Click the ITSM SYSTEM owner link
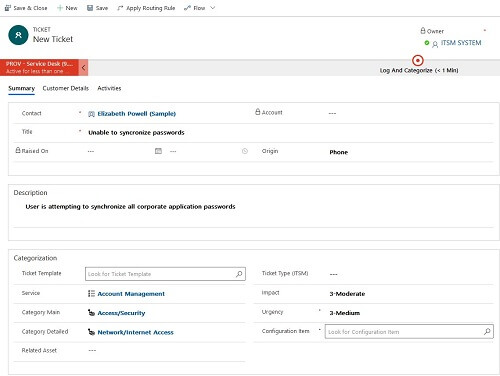Image resolution: width=500 pixels, height=376 pixels. click(x=461, y=43)
